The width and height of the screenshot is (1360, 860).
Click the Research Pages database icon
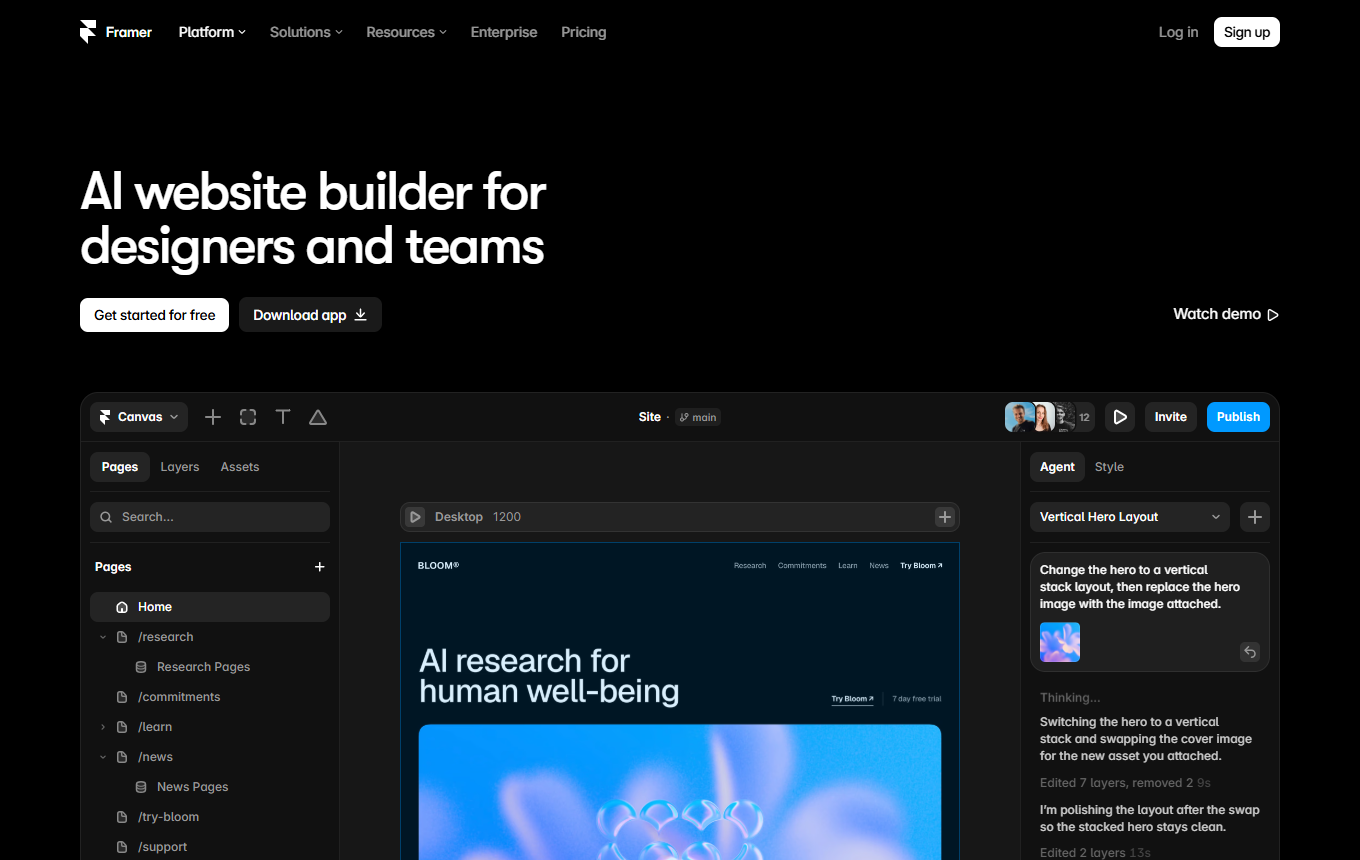(141, 667)
